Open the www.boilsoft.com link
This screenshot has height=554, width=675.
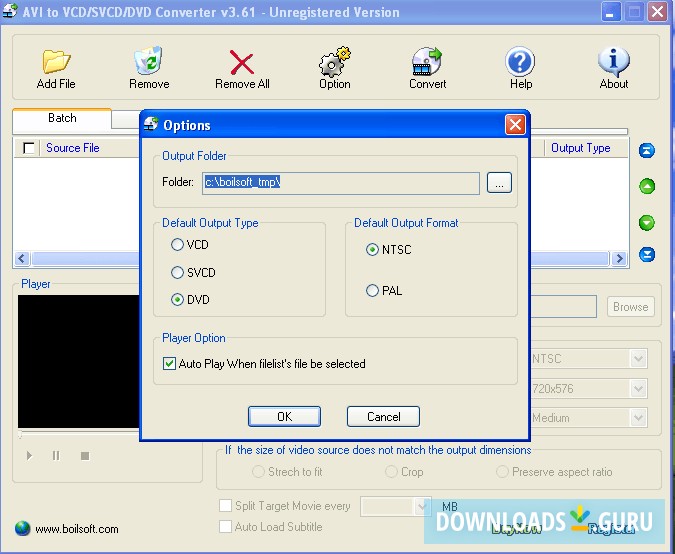coord(77,529)
